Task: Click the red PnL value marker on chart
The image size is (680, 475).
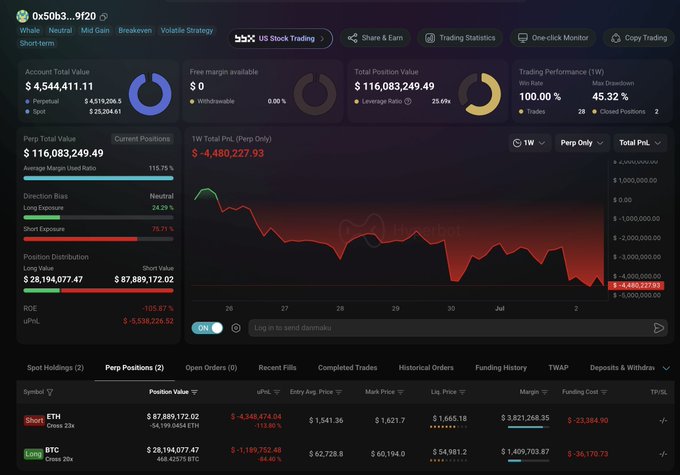Action: pos(636,285)
